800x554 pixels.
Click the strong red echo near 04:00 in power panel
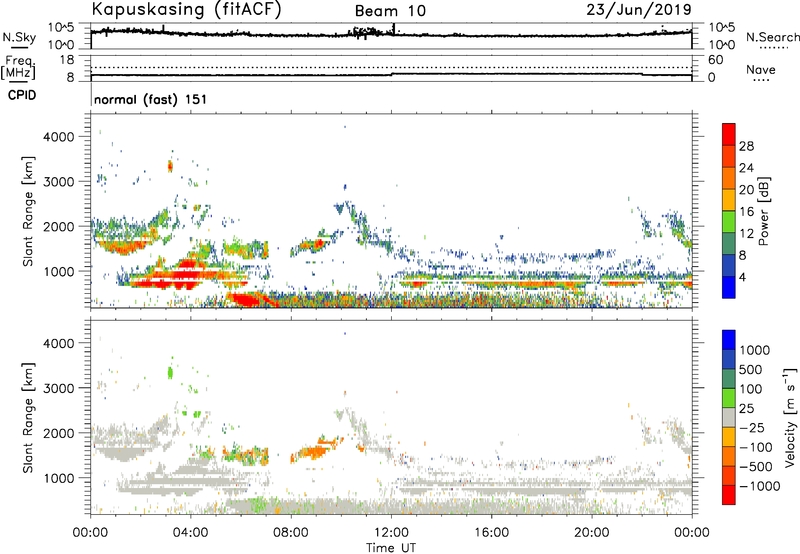point(187,273)
